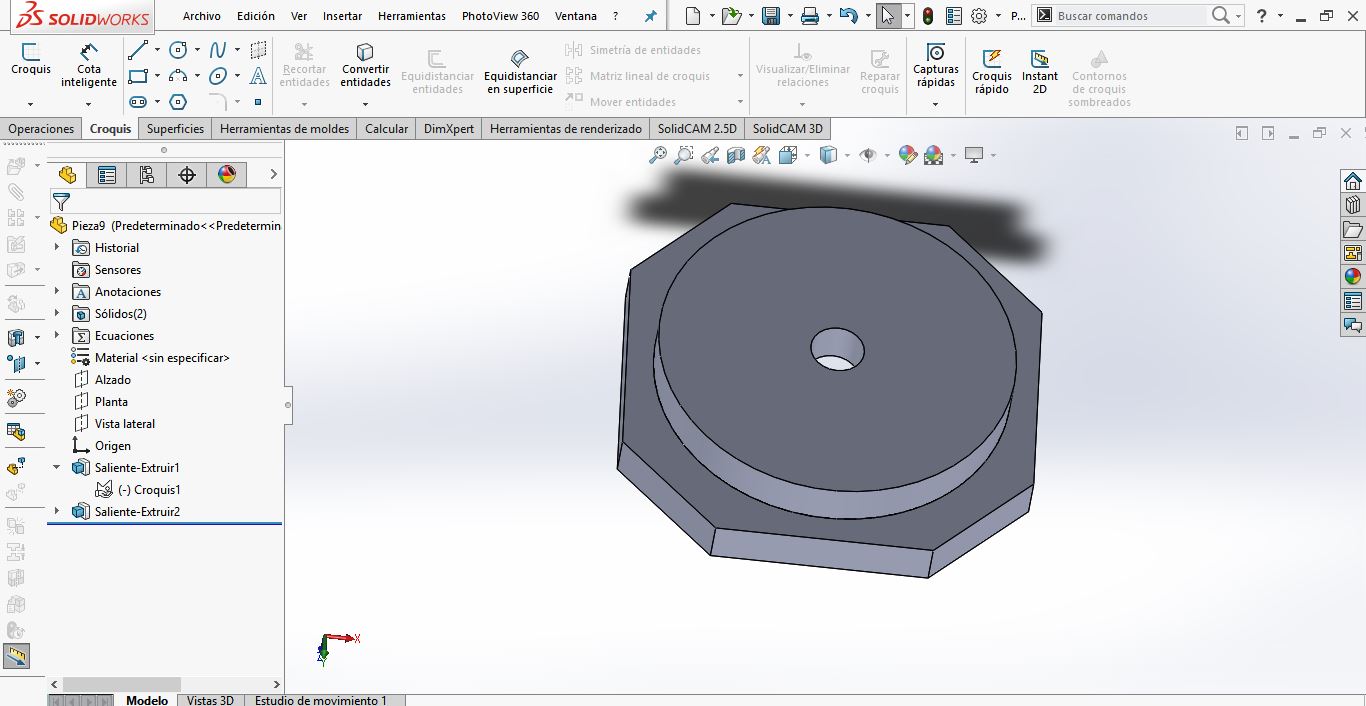Pick the Line sketch tool

(x=138, y=50)
